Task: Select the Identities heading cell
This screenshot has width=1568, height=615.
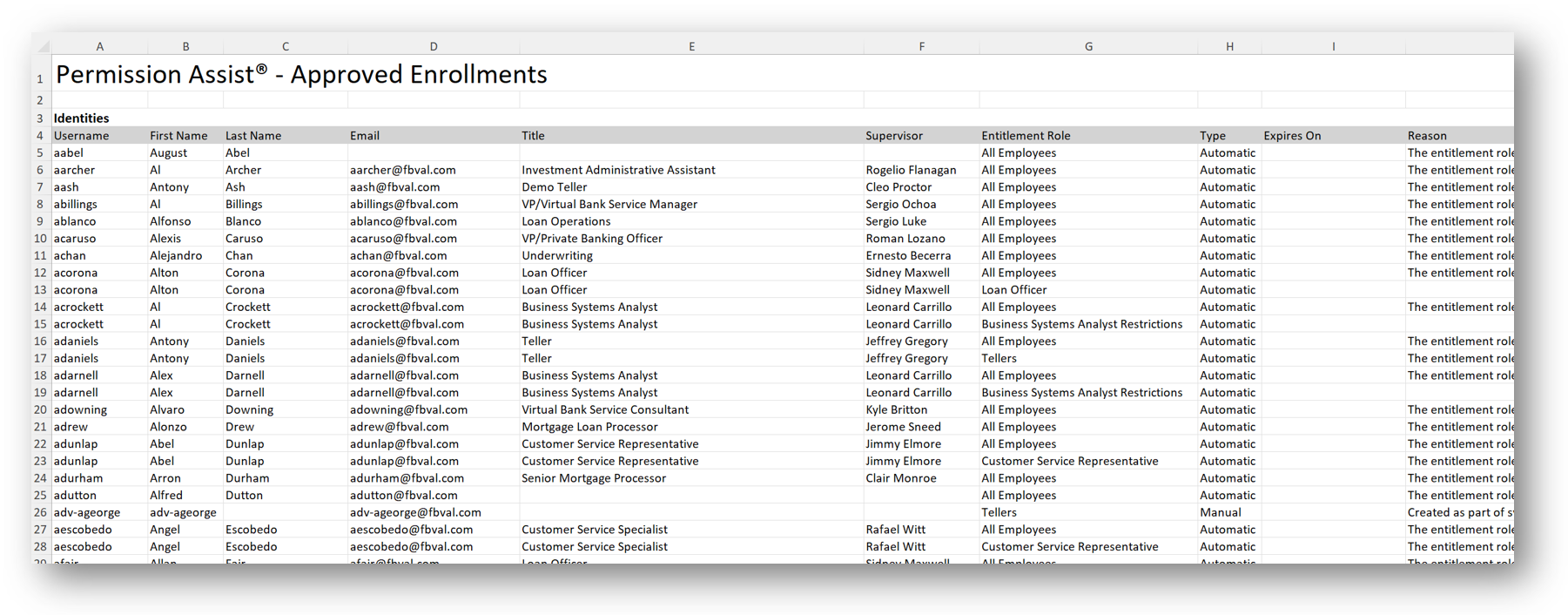Action: [x=82, y=118]
